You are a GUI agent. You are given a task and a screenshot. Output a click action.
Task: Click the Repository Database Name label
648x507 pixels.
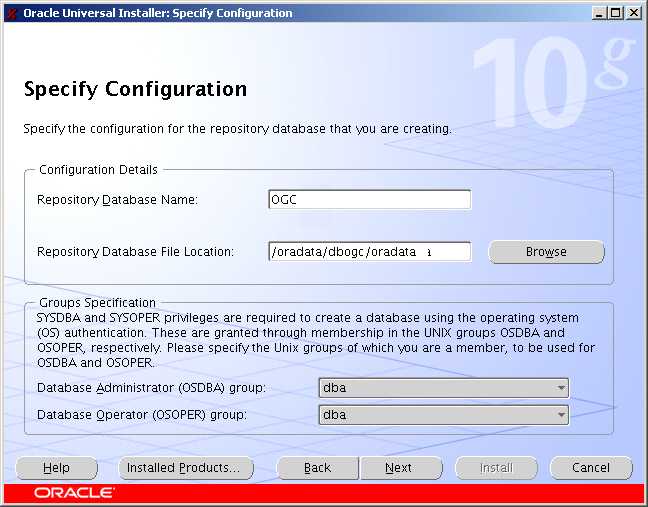[117, 200]
